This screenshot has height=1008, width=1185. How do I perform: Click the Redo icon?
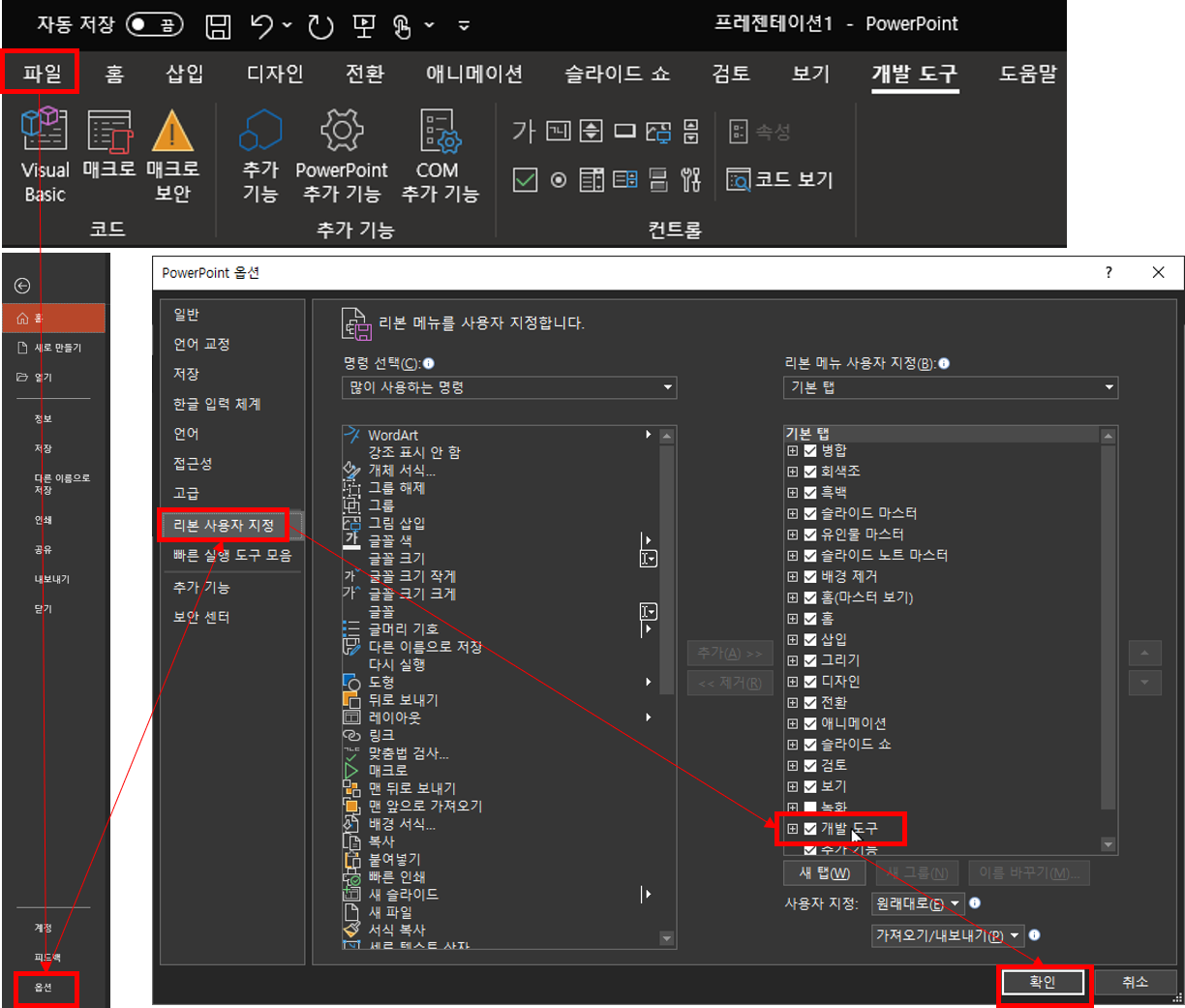(x=320, y=26)
